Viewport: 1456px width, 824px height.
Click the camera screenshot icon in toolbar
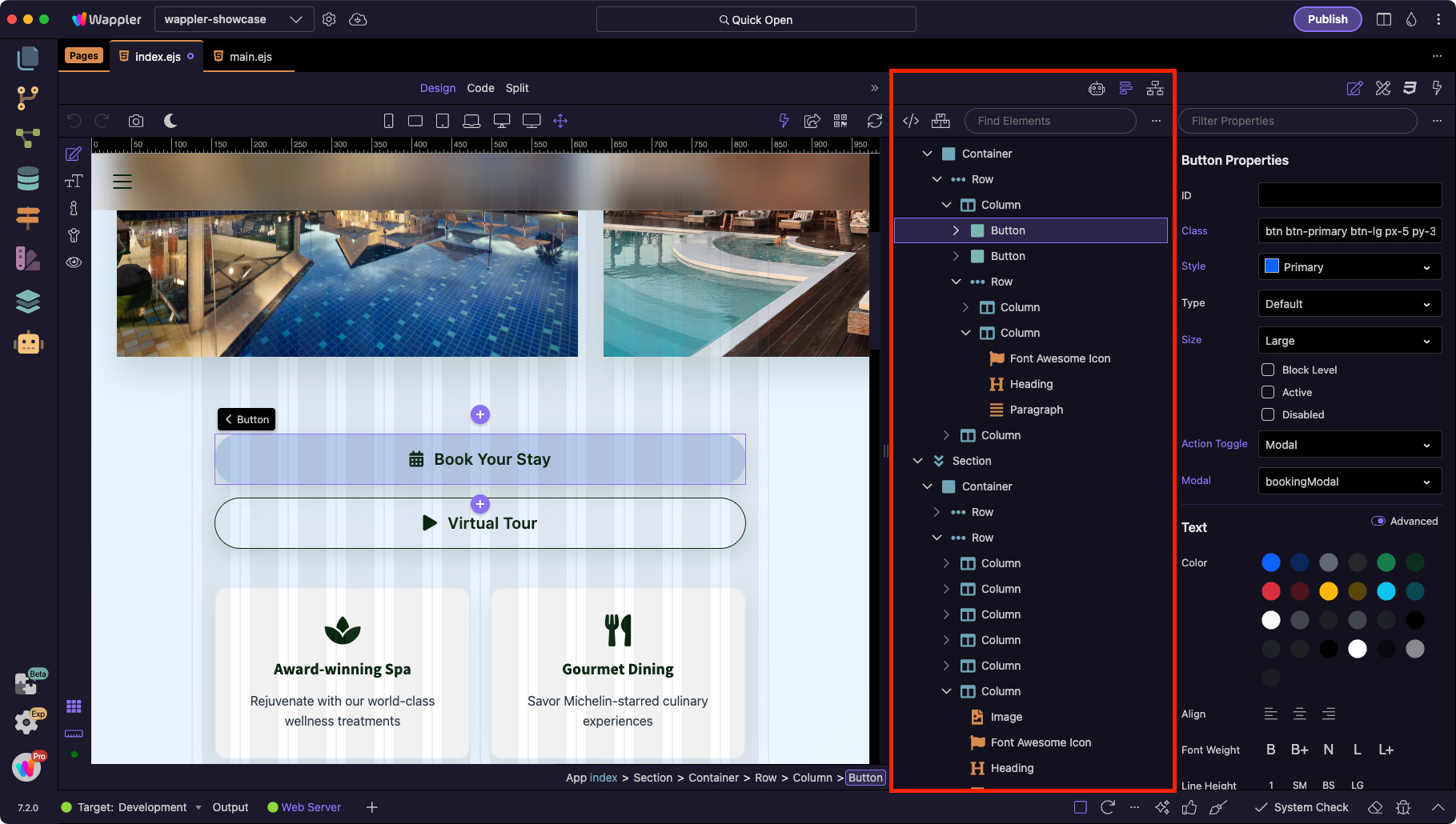136,121
